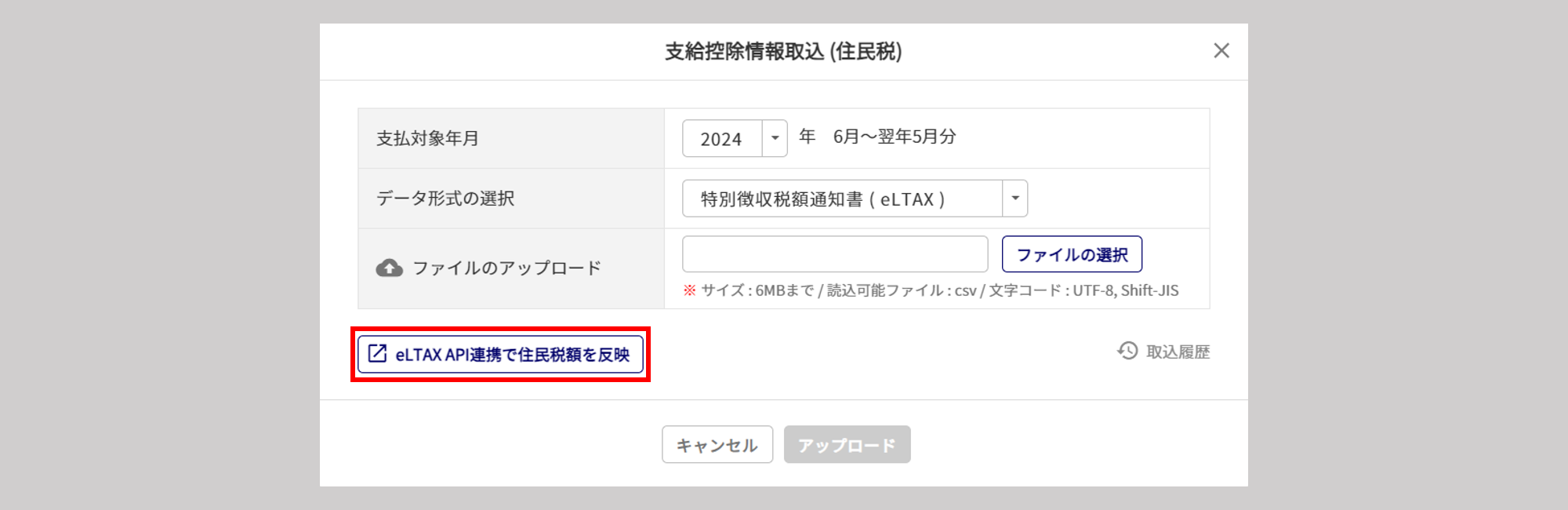
Task: Click the ファイルの選択 button
Action: coord(1072,254)
